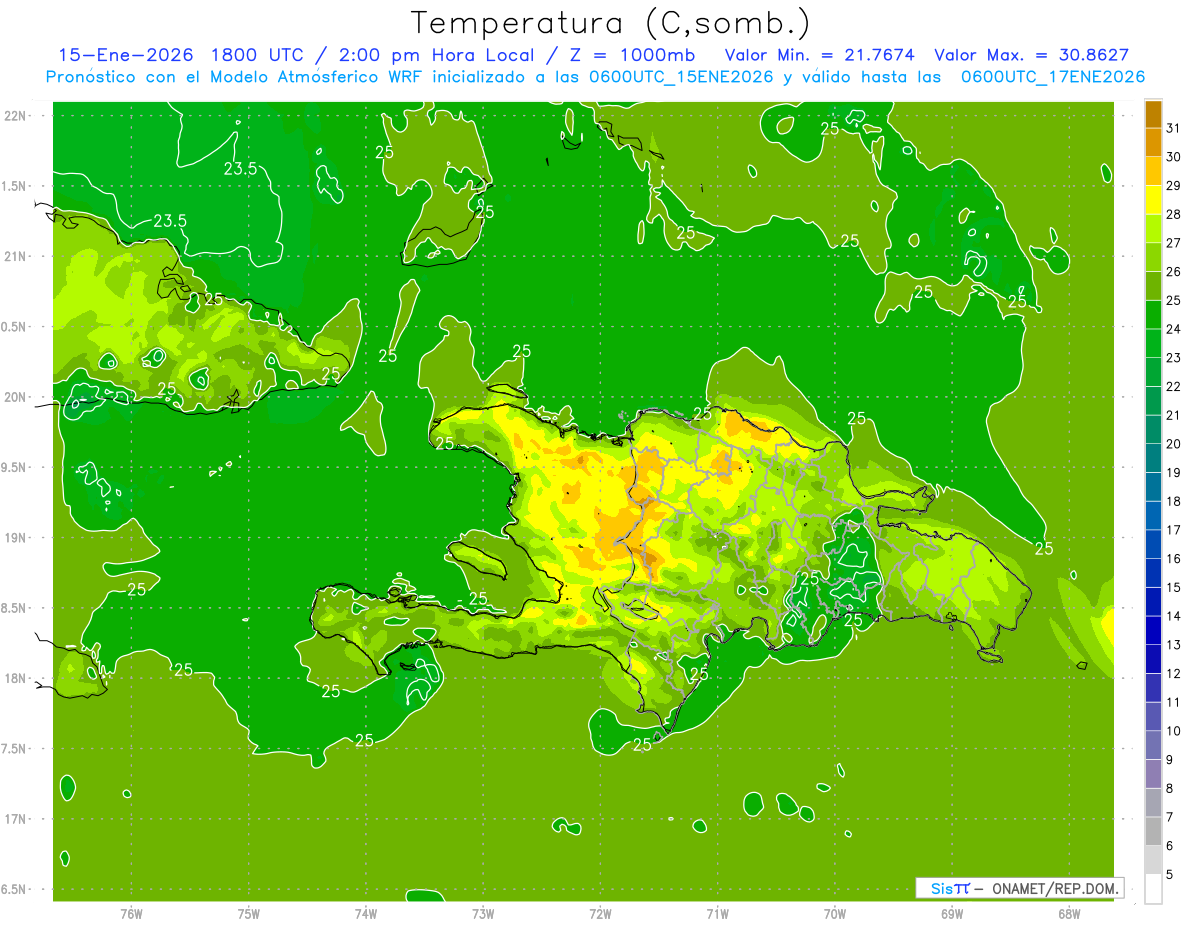Screen dimensions: 1200x927
Task: Click the '71W' longitude axis label
Action: (717, 914)
